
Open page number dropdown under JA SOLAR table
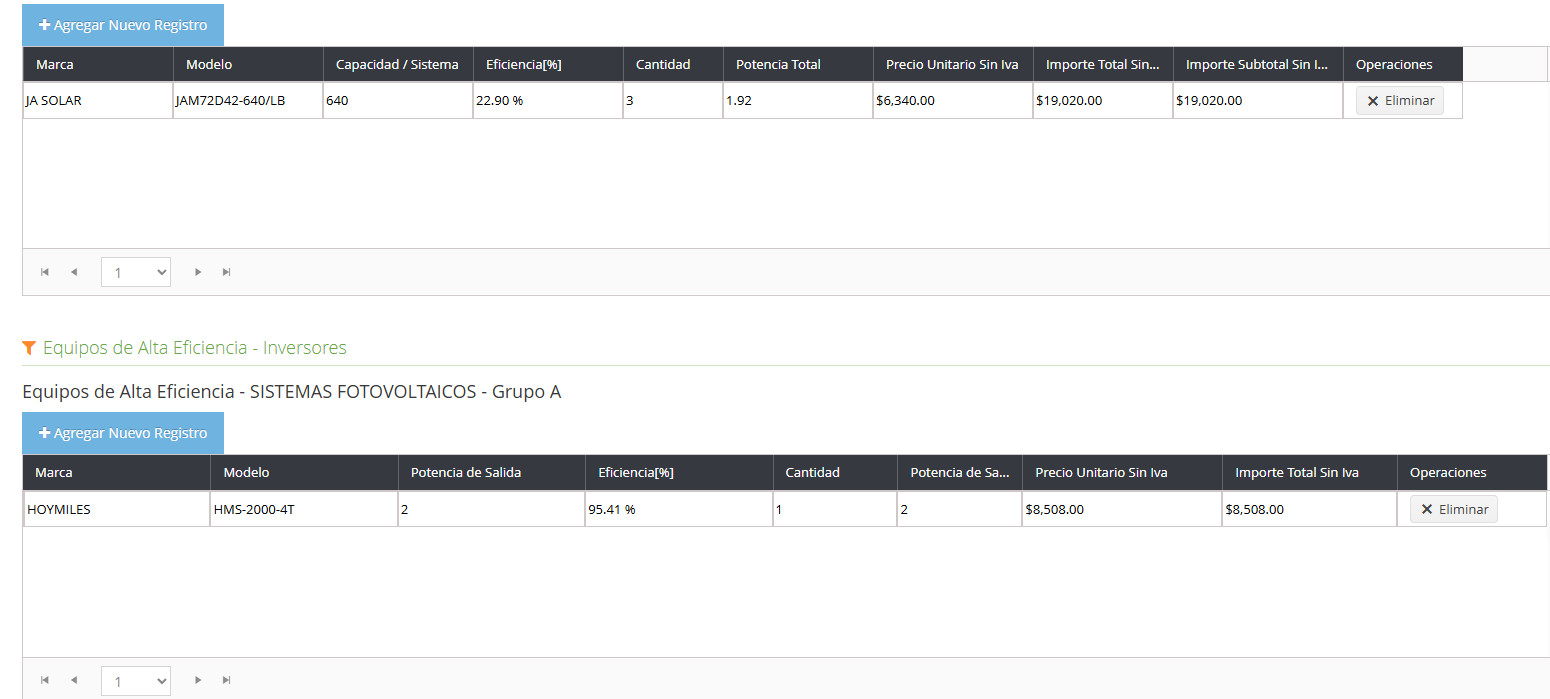coord(136,272)
